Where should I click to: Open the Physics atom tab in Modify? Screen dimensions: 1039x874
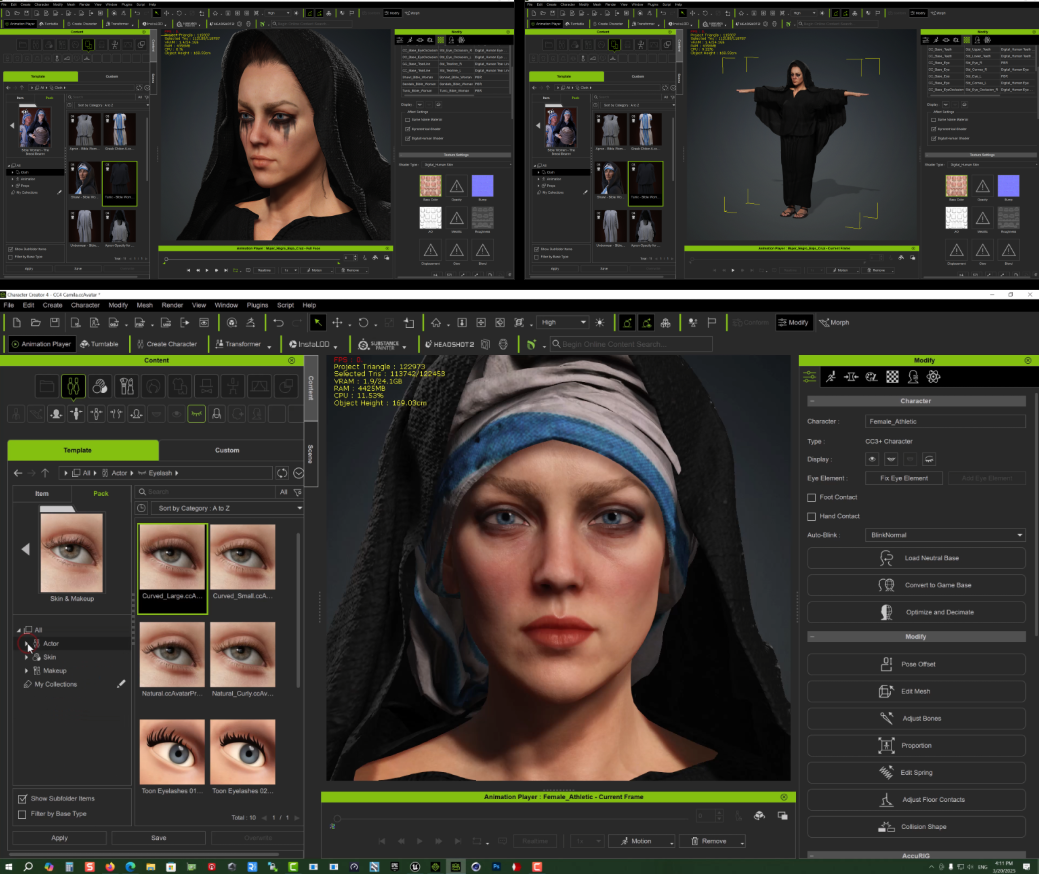pos(934,377)
